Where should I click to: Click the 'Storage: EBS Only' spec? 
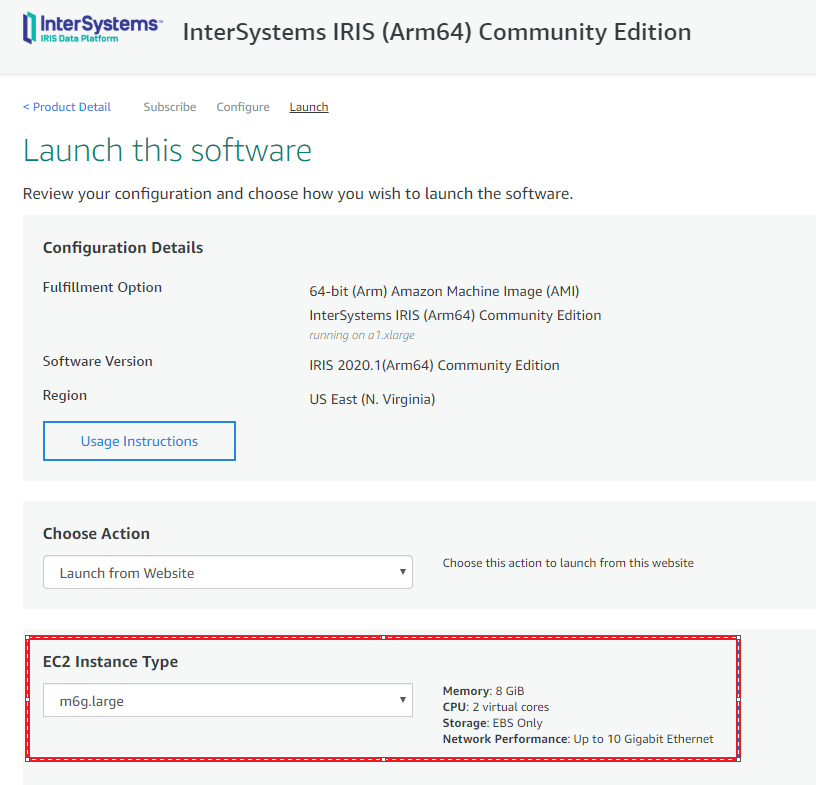492,723
